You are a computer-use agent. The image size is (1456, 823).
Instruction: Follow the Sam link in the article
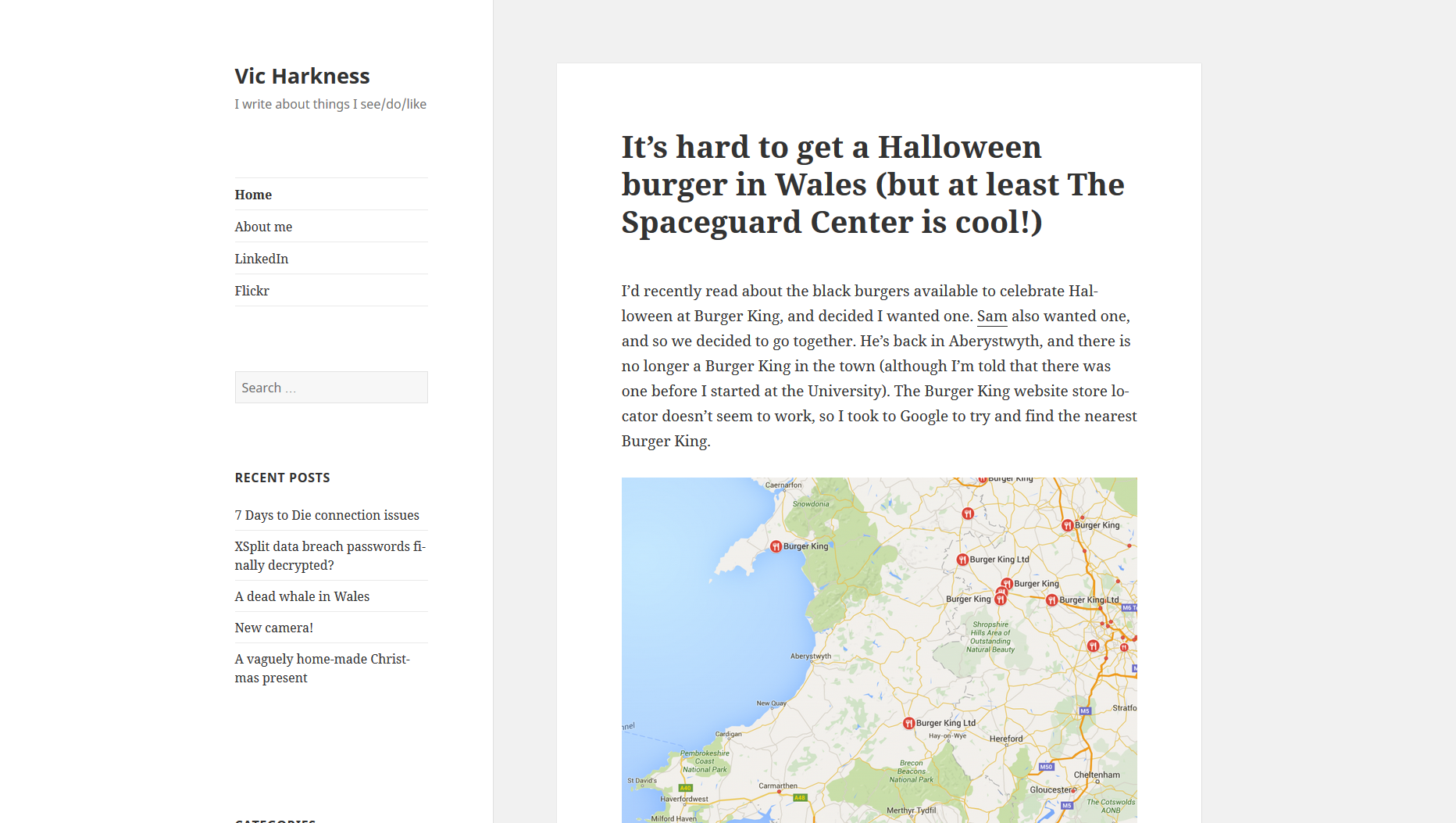992,316
